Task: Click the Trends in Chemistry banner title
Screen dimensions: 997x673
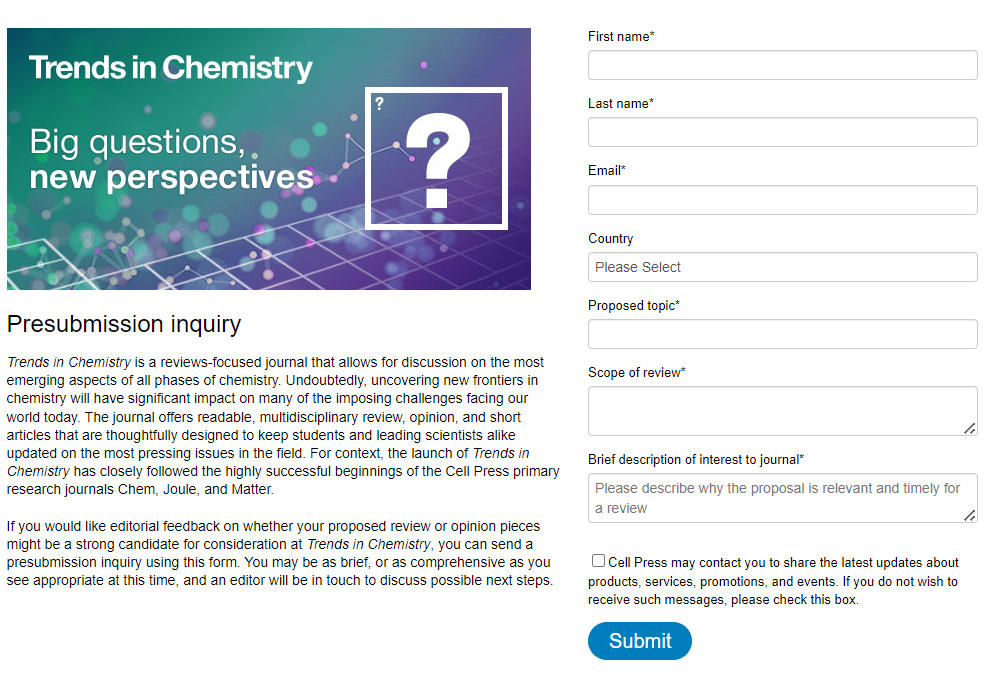Action: pyautogui.click(x=170, y=68)
